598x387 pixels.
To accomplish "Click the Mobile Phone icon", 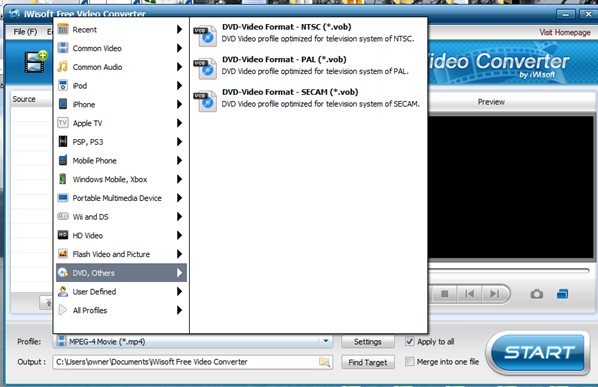I will point(63,160).
